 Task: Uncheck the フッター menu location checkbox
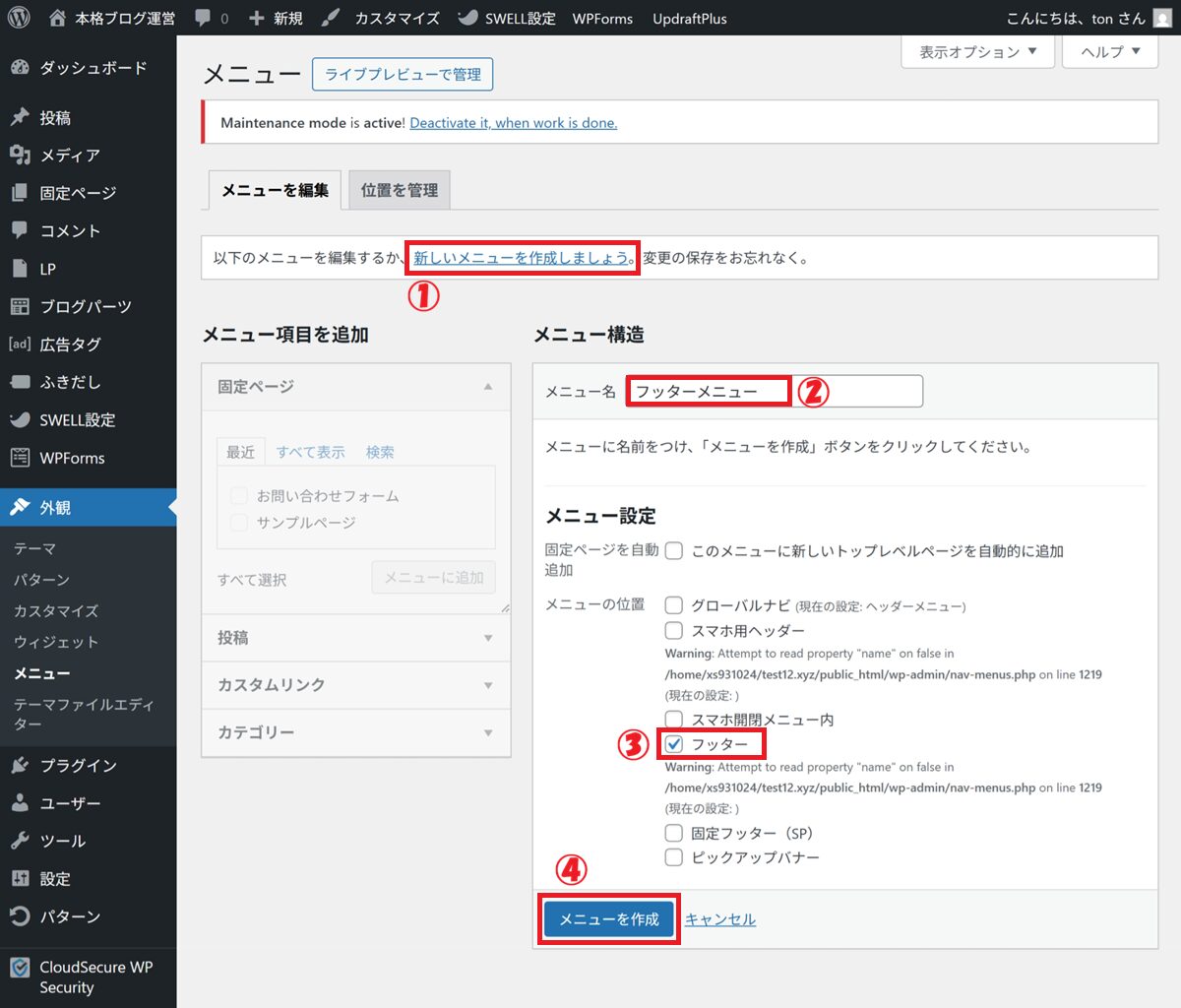click(674, 744)
